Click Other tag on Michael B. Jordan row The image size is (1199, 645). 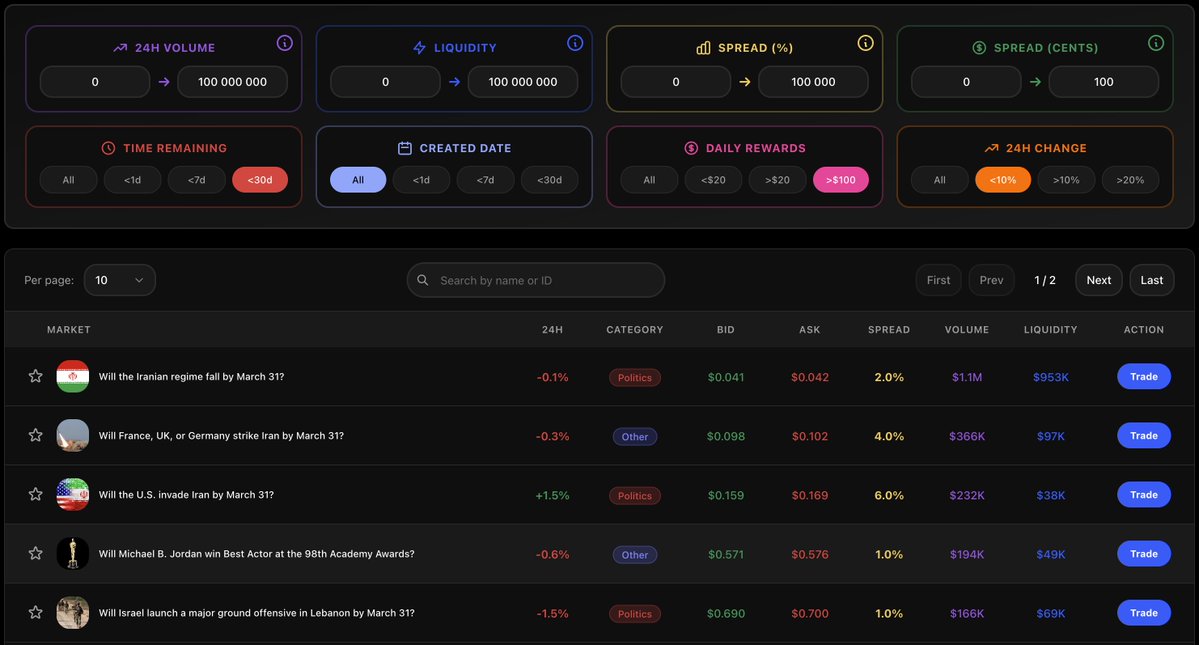pos(635,555)
